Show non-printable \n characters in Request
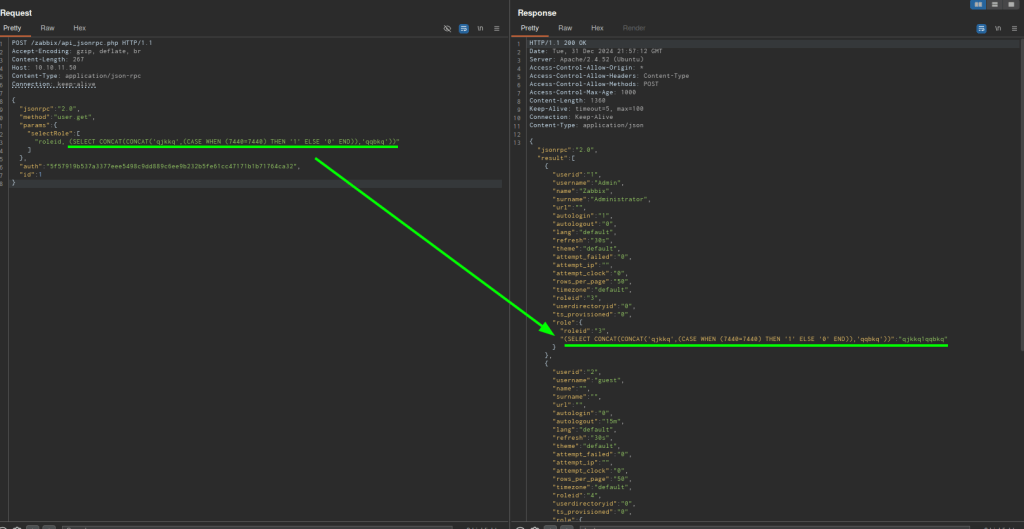 [480, 28]
